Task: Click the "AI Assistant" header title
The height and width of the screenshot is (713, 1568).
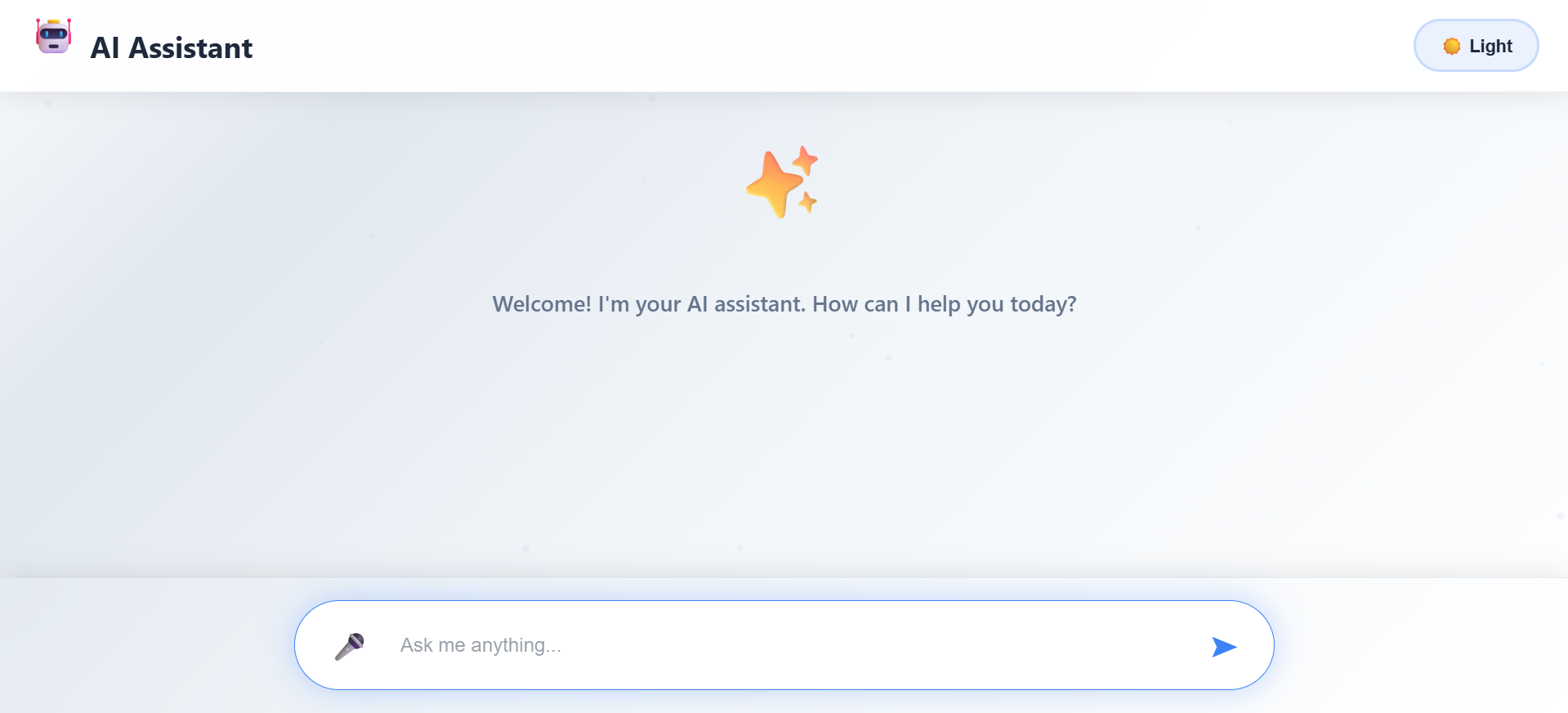Action: tap(171, 48)
